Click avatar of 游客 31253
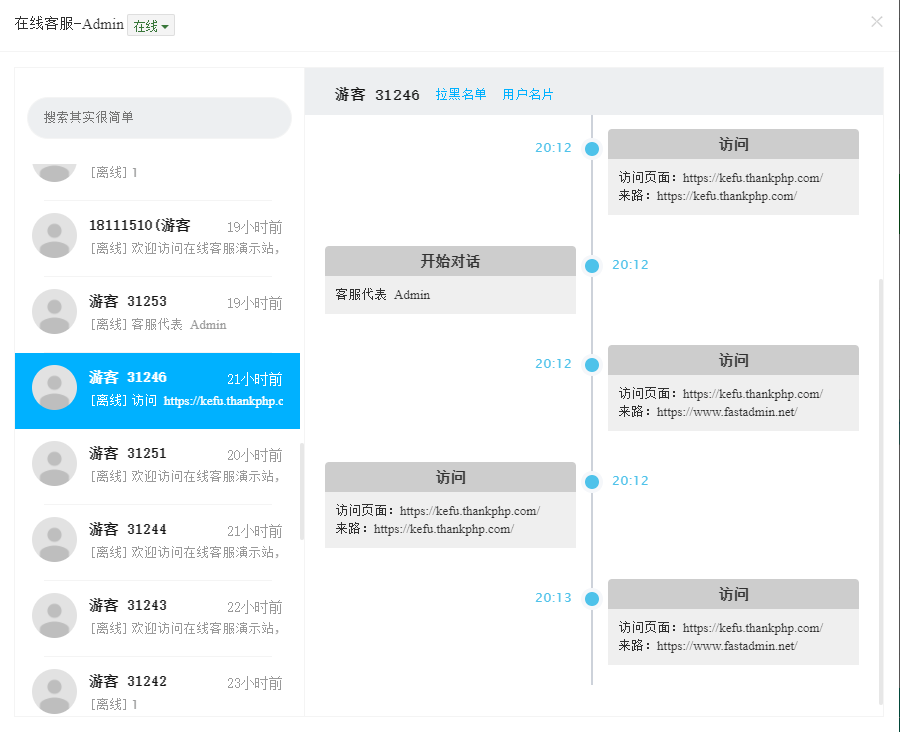This screenshot has width=900, height=732. tap(55, 311)
